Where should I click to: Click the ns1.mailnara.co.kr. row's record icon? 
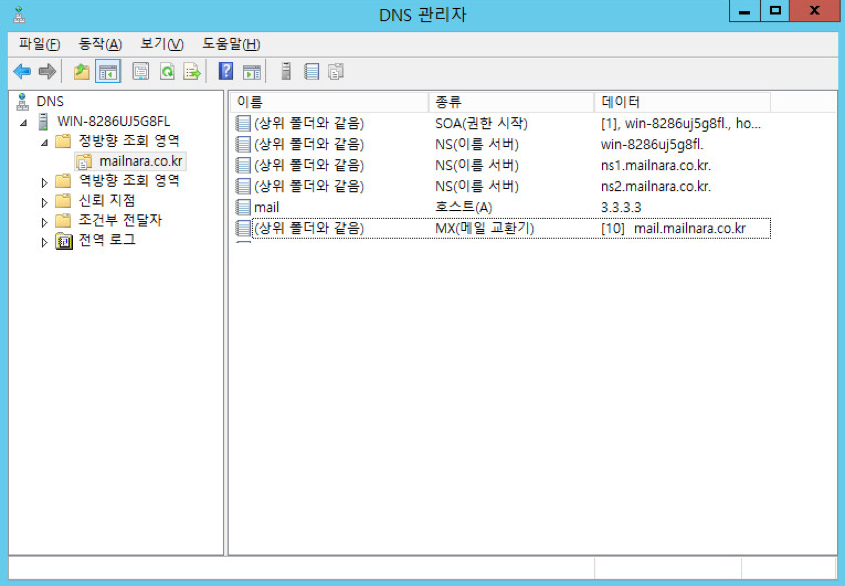[x=243, y=166]
